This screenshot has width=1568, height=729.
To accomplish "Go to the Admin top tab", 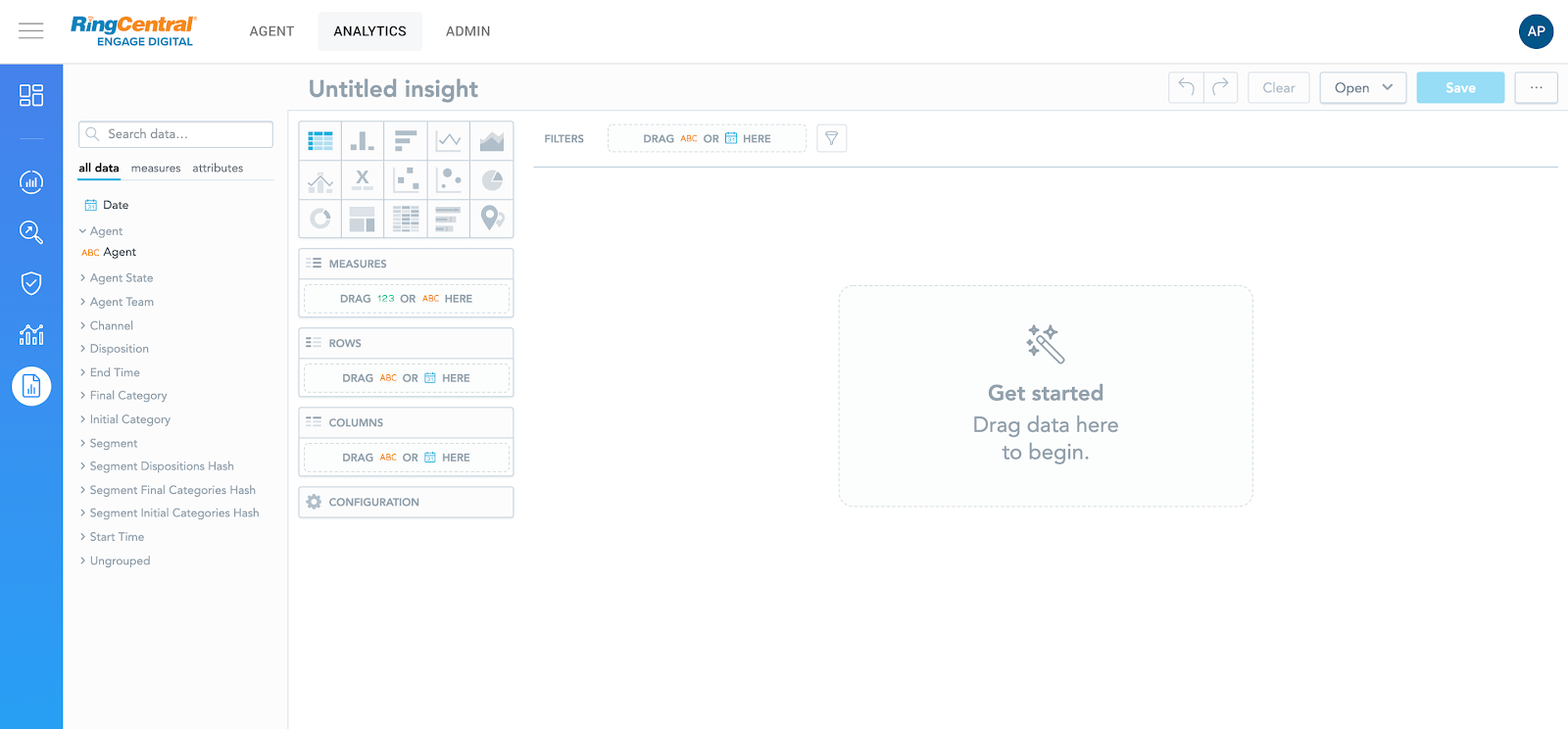I will point(467,31).
